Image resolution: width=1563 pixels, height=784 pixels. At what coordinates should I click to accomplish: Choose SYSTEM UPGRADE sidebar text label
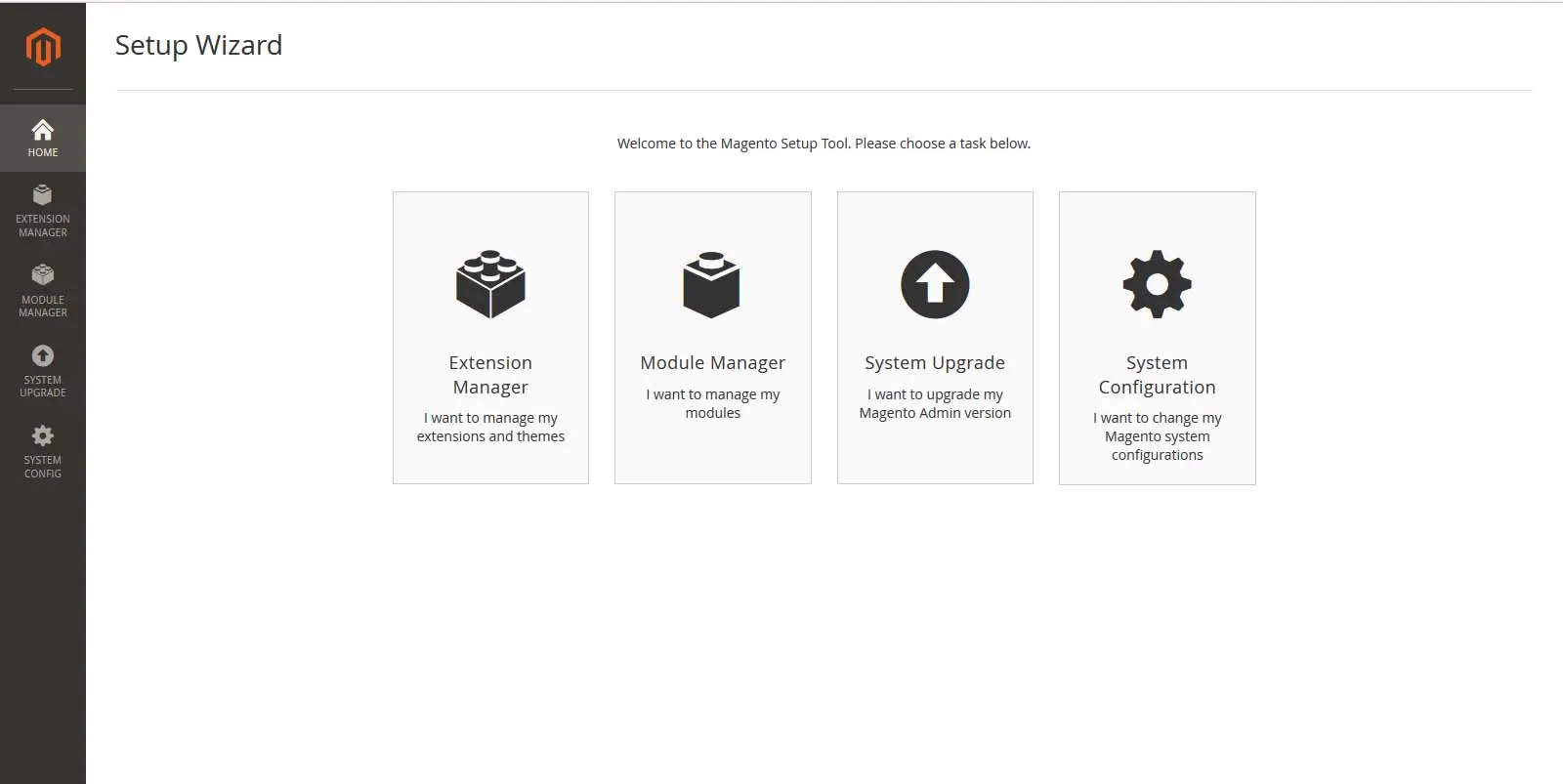pos(43,387)
